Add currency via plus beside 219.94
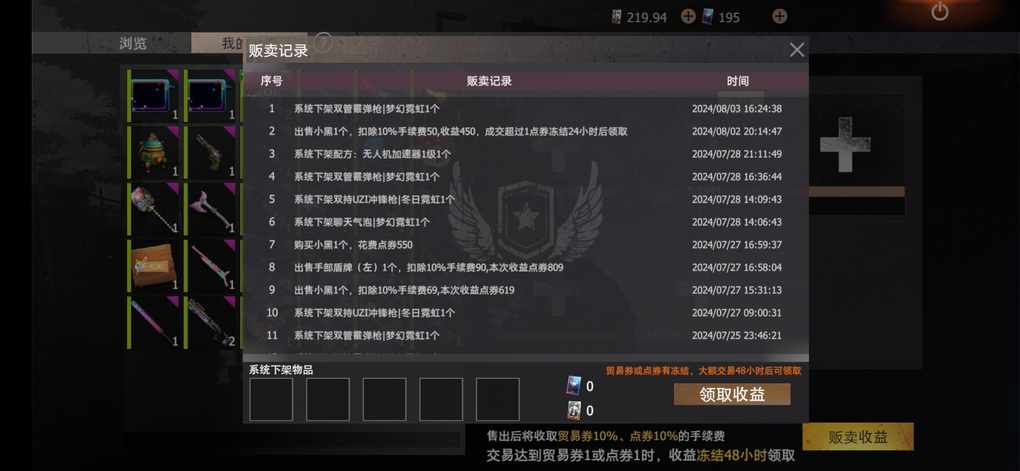Viewport: 1020px width, 471px height. point(688,16)
